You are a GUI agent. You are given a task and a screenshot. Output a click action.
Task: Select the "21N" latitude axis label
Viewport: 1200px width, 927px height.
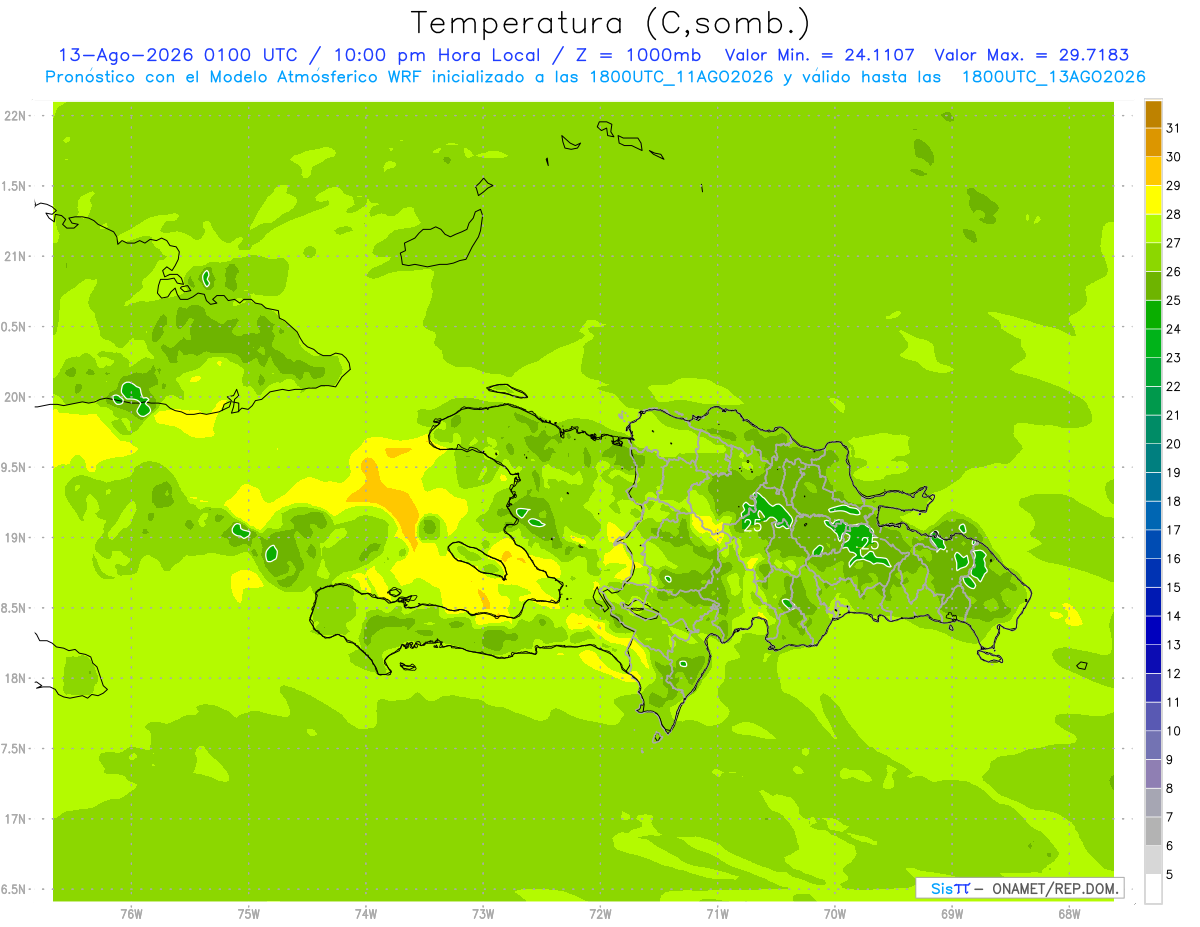tap(14, 257)
